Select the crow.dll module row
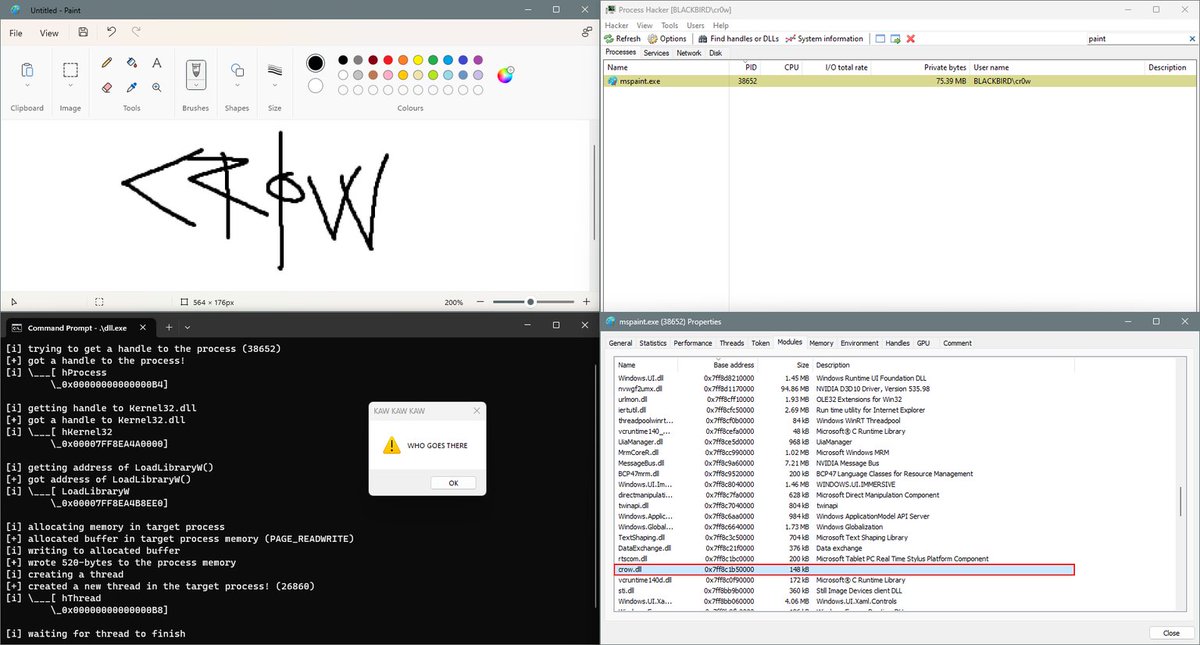 [845, 569]
